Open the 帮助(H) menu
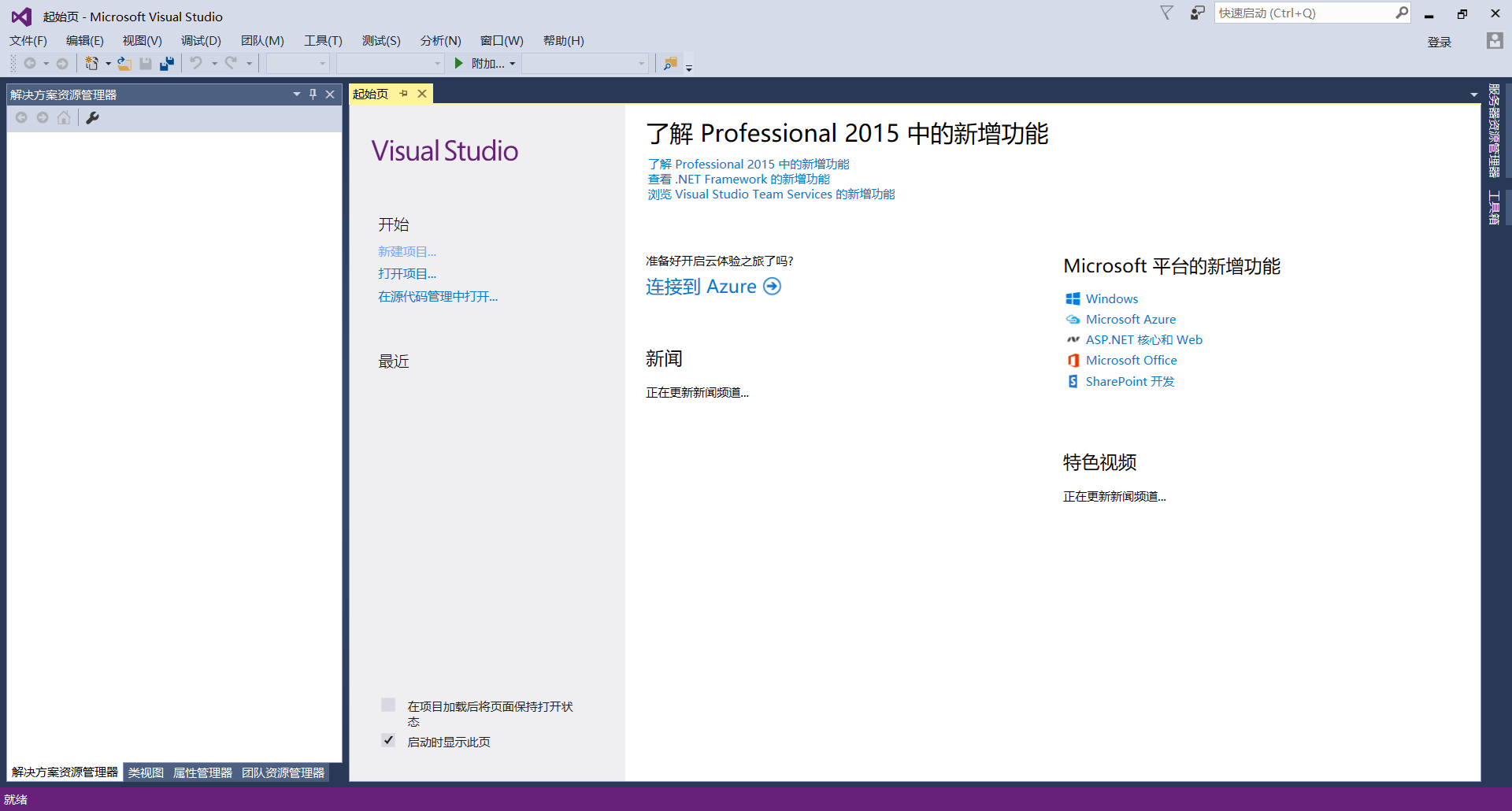The image size is (1512, 811). 564,41
